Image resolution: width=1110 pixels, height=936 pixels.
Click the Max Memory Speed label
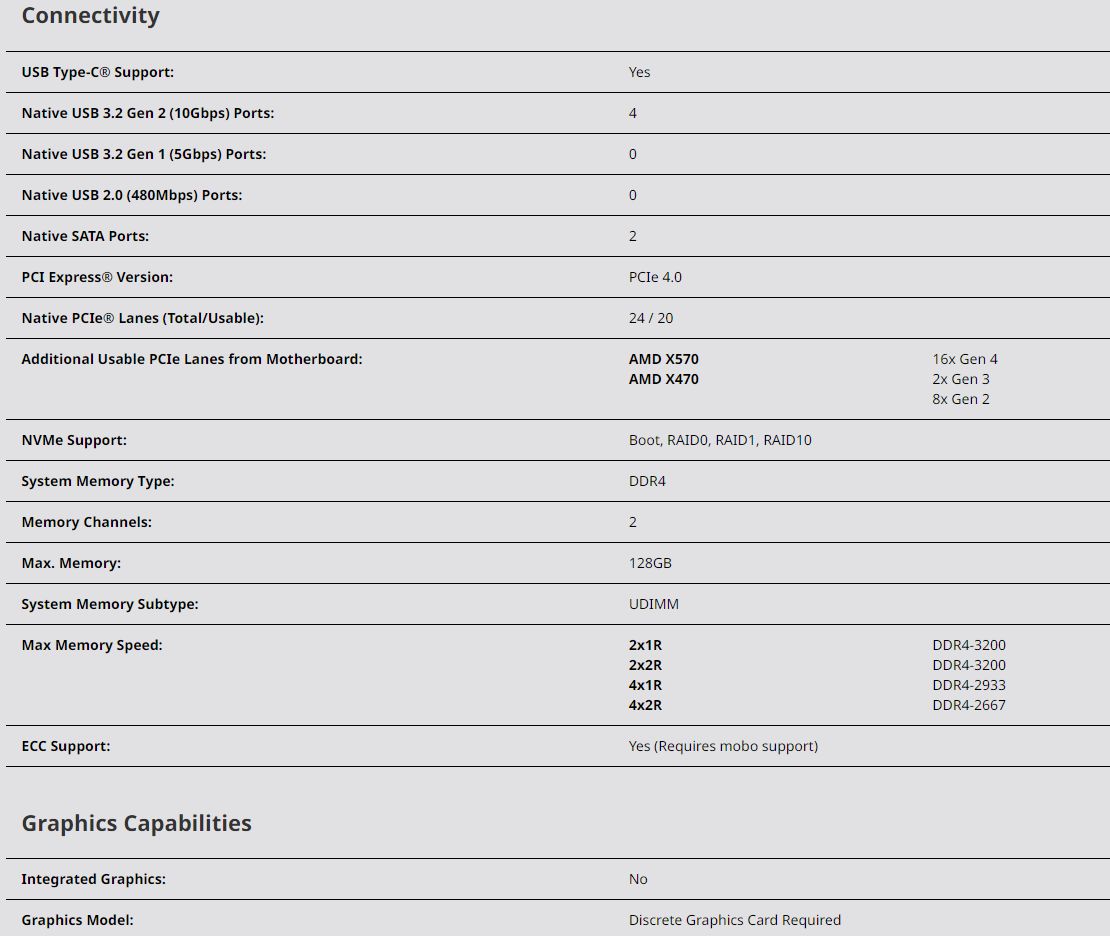(x=91, y=645)
